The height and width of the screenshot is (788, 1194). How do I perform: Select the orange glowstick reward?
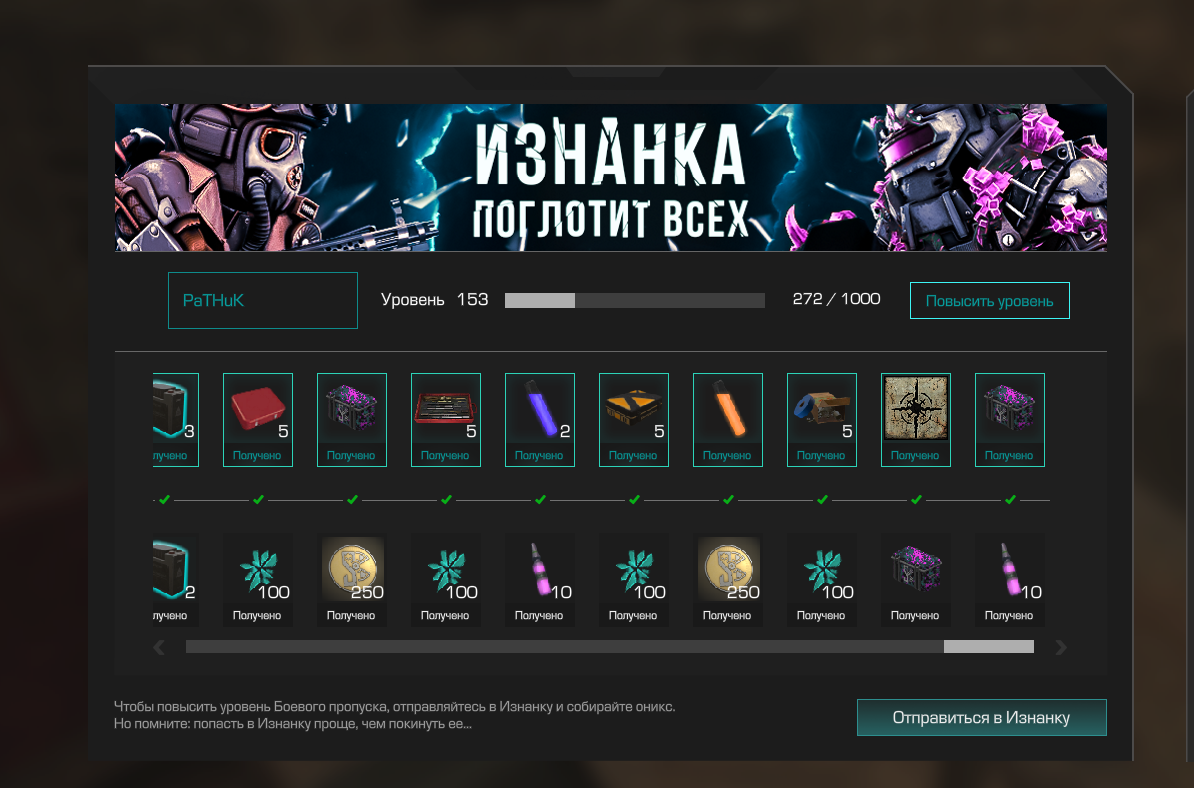pyautogui.click(x=728, y=420)
